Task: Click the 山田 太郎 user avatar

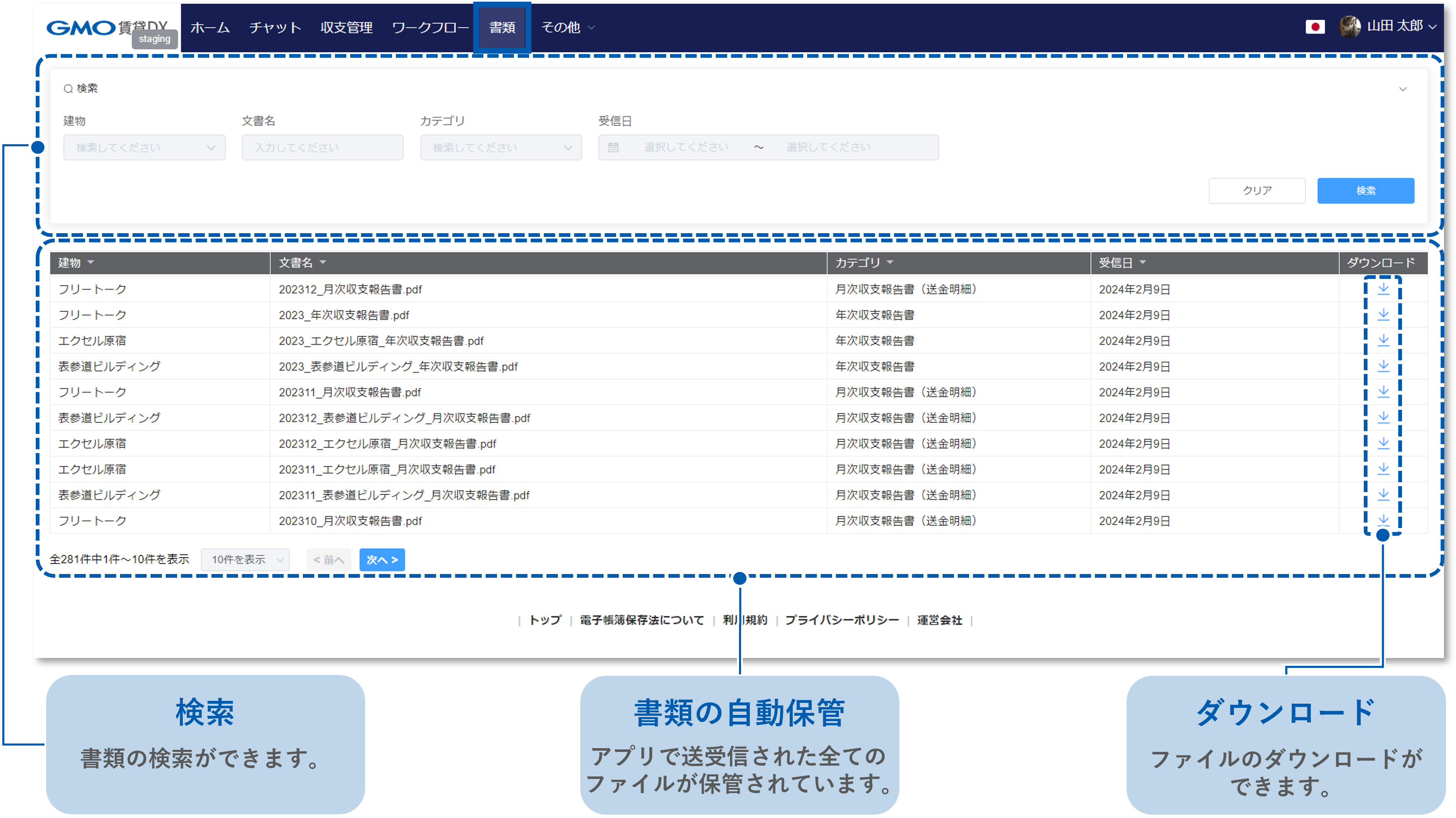Action: pyautogui.click(x=1349, y=27)
